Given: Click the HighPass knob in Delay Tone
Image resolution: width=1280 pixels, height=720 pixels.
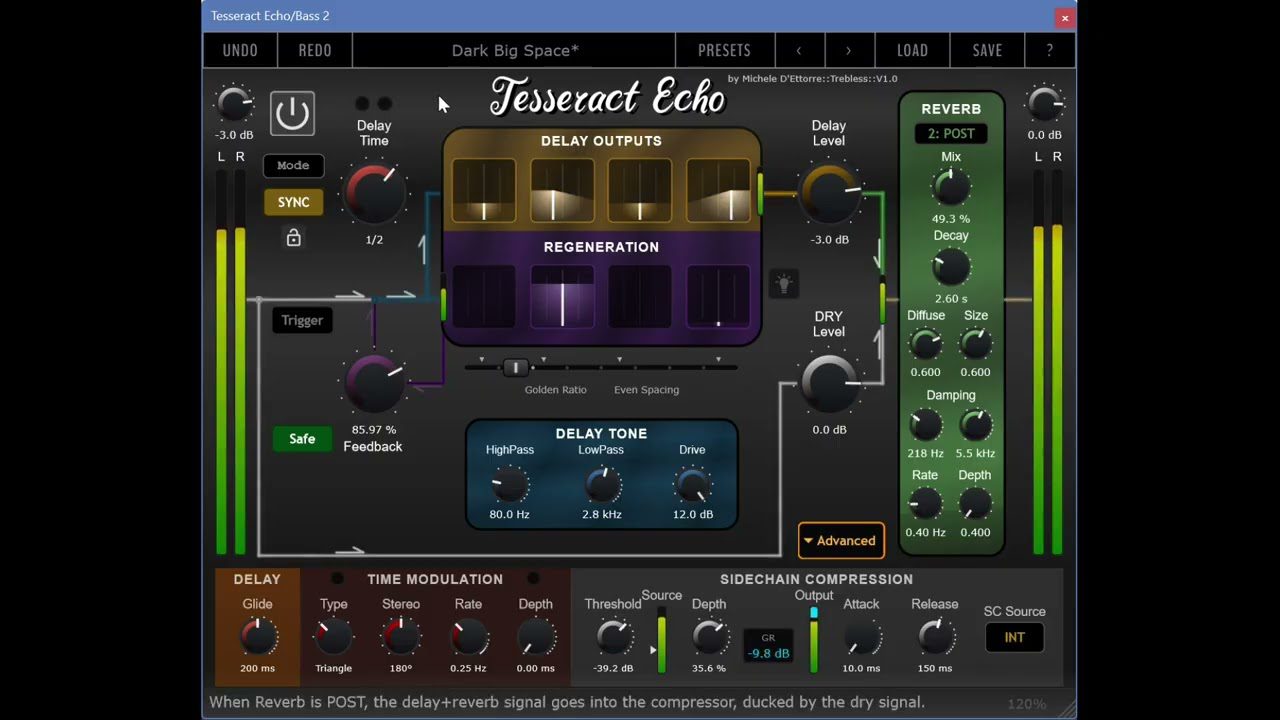Looking at the screenshot, I should click(509, 485).
